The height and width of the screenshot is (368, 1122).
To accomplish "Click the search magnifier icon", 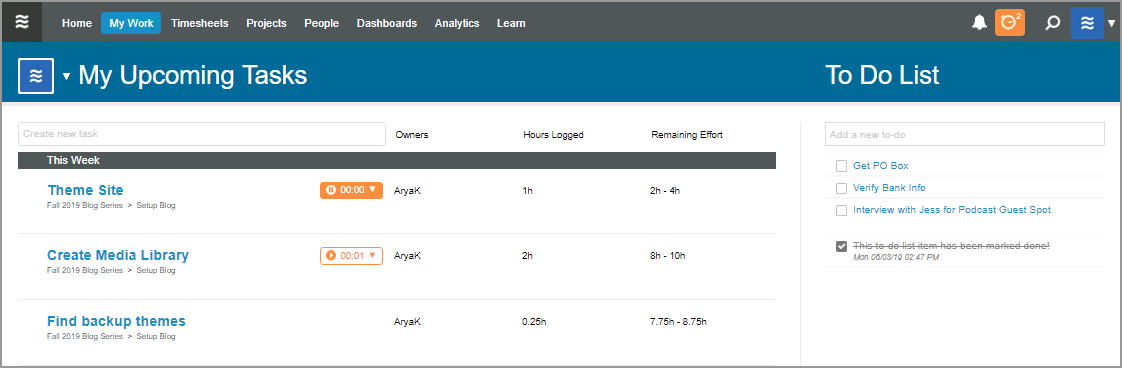I will [x=1052, y=23].
